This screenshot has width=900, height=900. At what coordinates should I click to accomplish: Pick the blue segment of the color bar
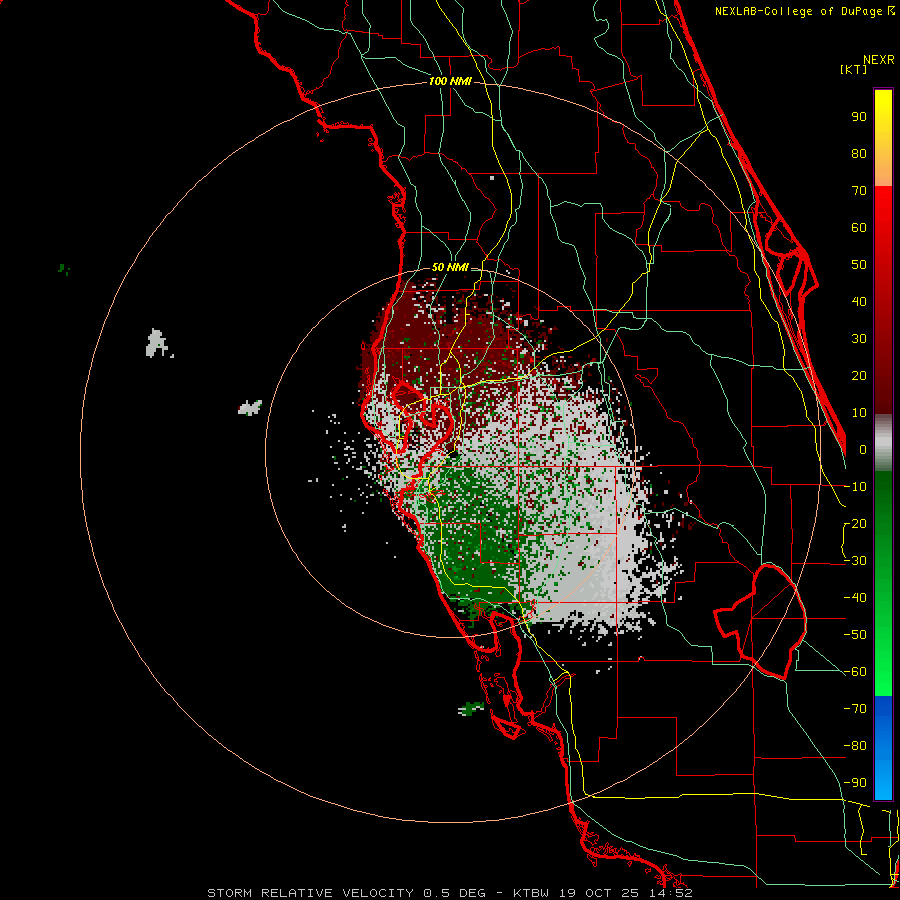tap(883, 747)
